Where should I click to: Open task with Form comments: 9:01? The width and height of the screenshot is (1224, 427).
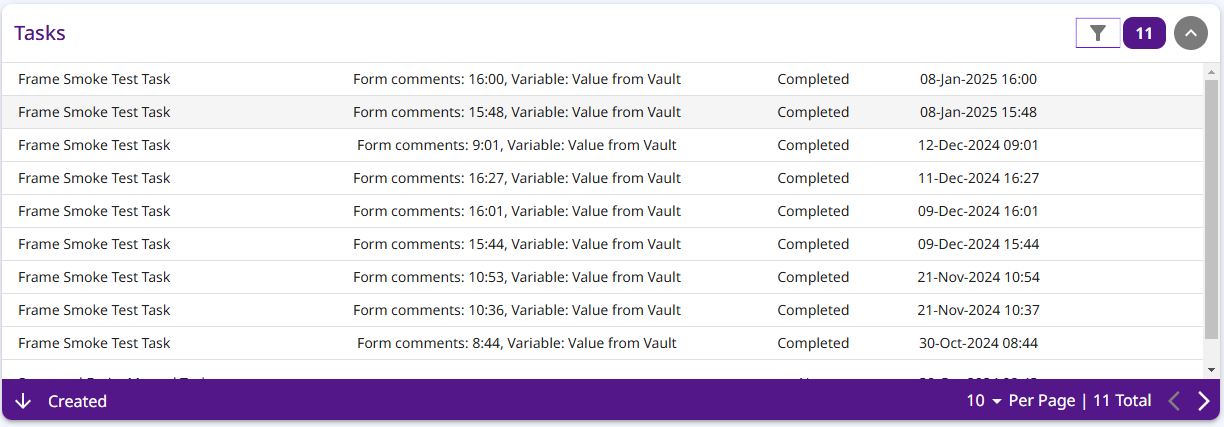click(x=603, y=145)
